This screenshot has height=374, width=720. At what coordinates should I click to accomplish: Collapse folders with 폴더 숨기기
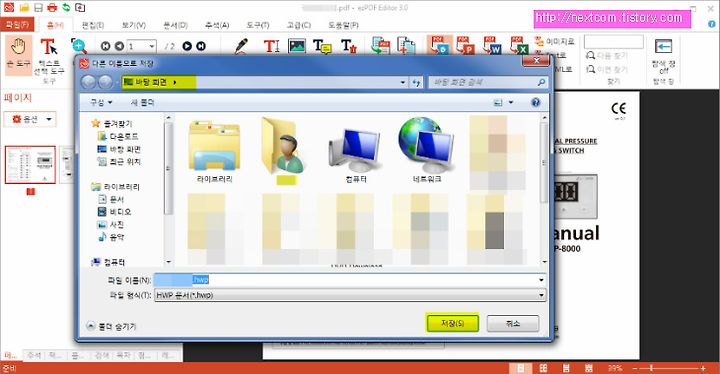(111, 326)
